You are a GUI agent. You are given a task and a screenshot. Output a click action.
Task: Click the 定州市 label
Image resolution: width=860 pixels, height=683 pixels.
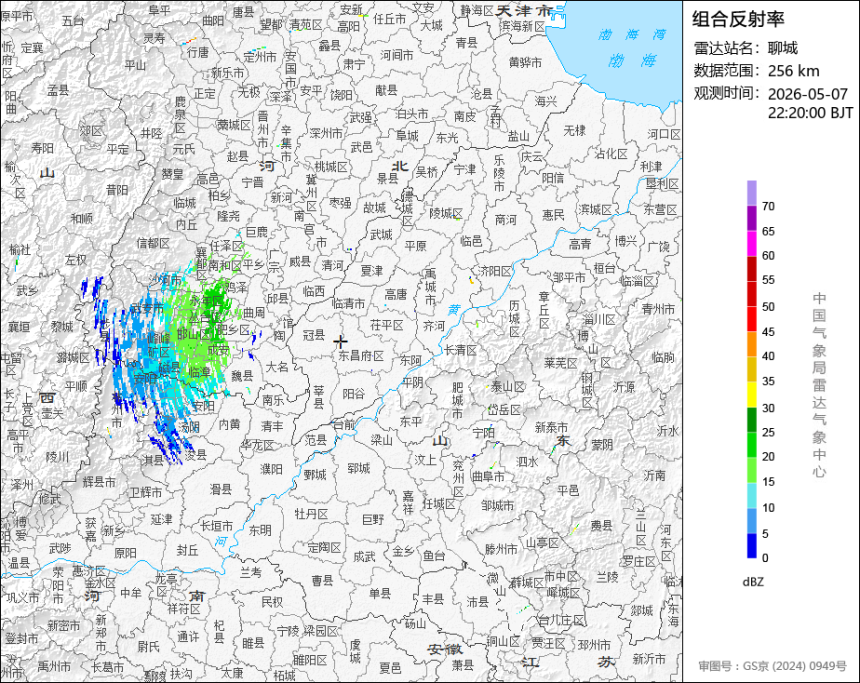(x=260, y=57)
